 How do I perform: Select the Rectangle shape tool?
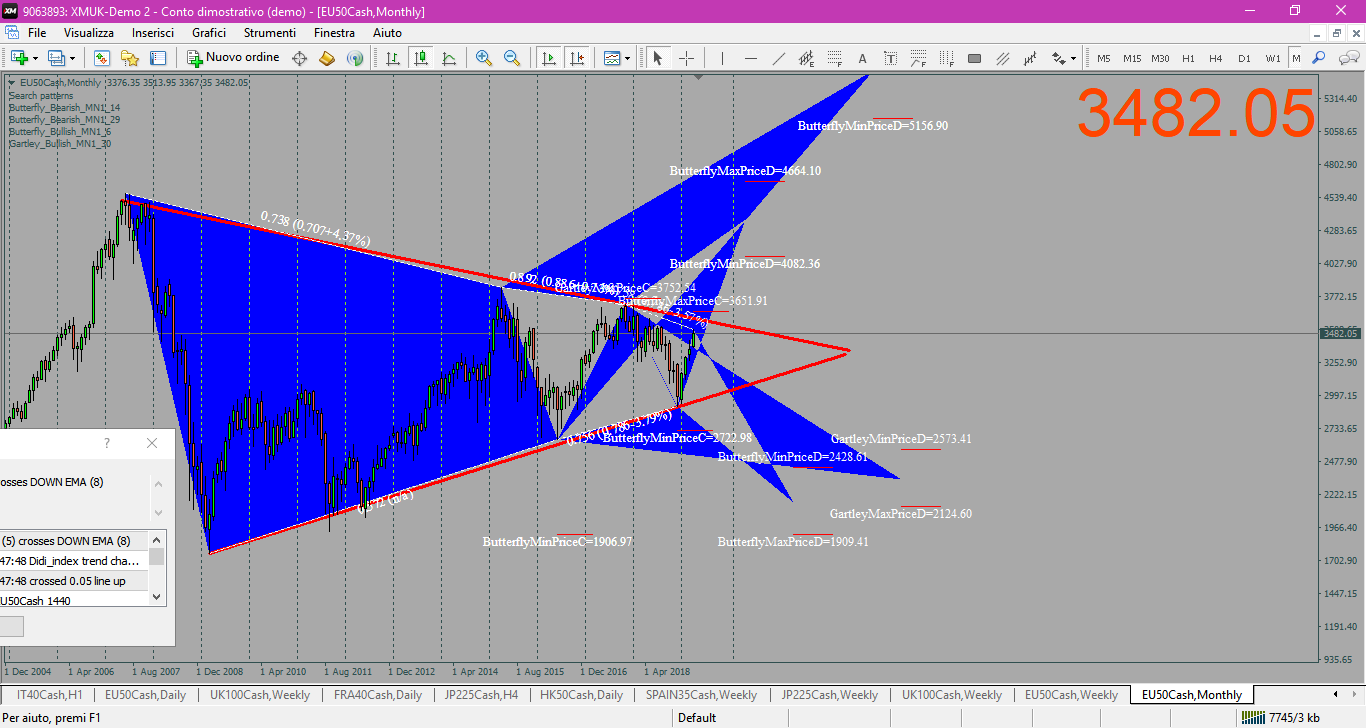pyautogui.click(x=974, y=58)
